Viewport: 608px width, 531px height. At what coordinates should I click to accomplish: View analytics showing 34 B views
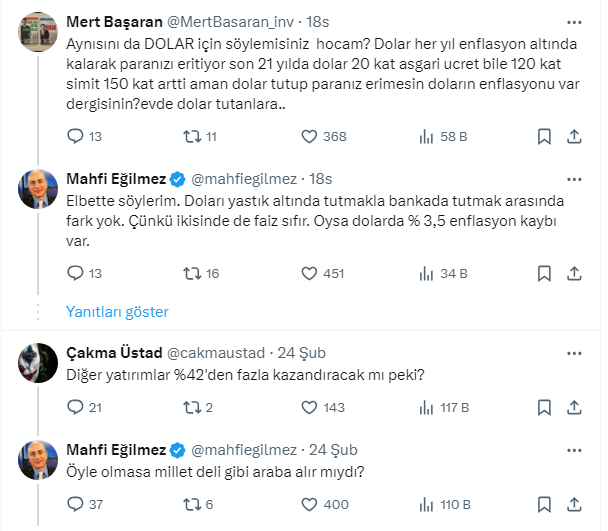point(428,272)
